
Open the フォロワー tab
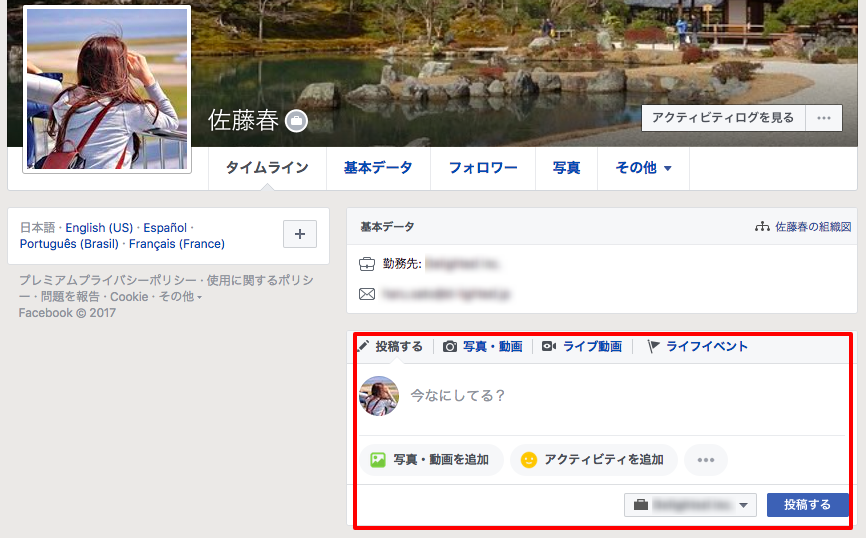click(x=483, y=168)
